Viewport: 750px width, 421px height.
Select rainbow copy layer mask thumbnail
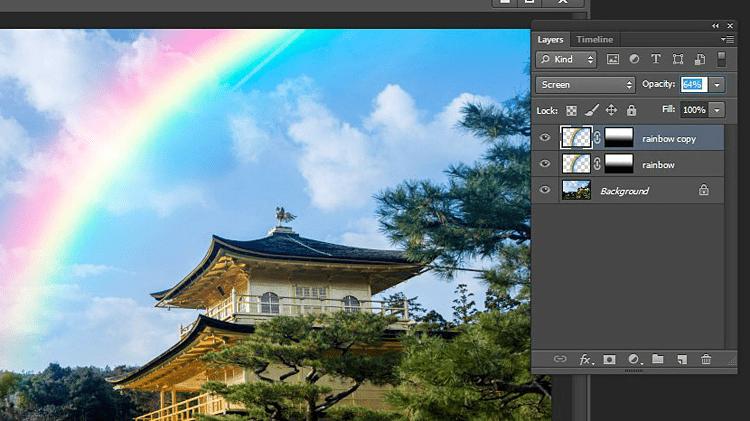(x=618, y=138)
